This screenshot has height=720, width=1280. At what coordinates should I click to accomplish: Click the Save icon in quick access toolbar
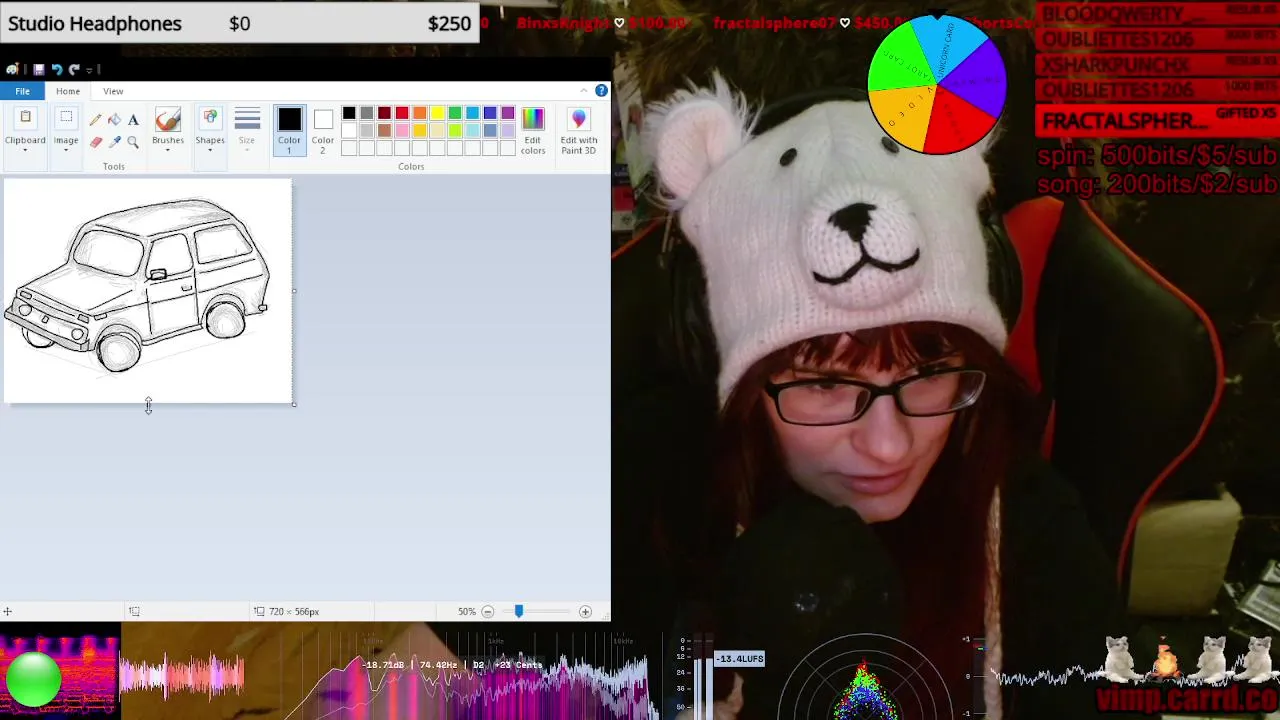(x=39, y=69)
